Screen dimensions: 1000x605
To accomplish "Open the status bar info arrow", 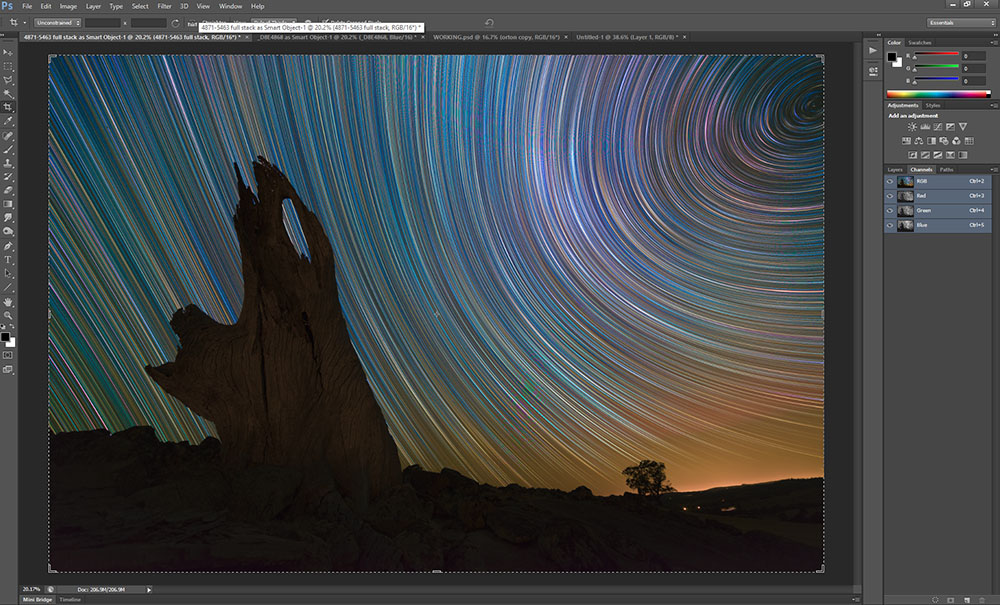I will [x=149, y=590].
